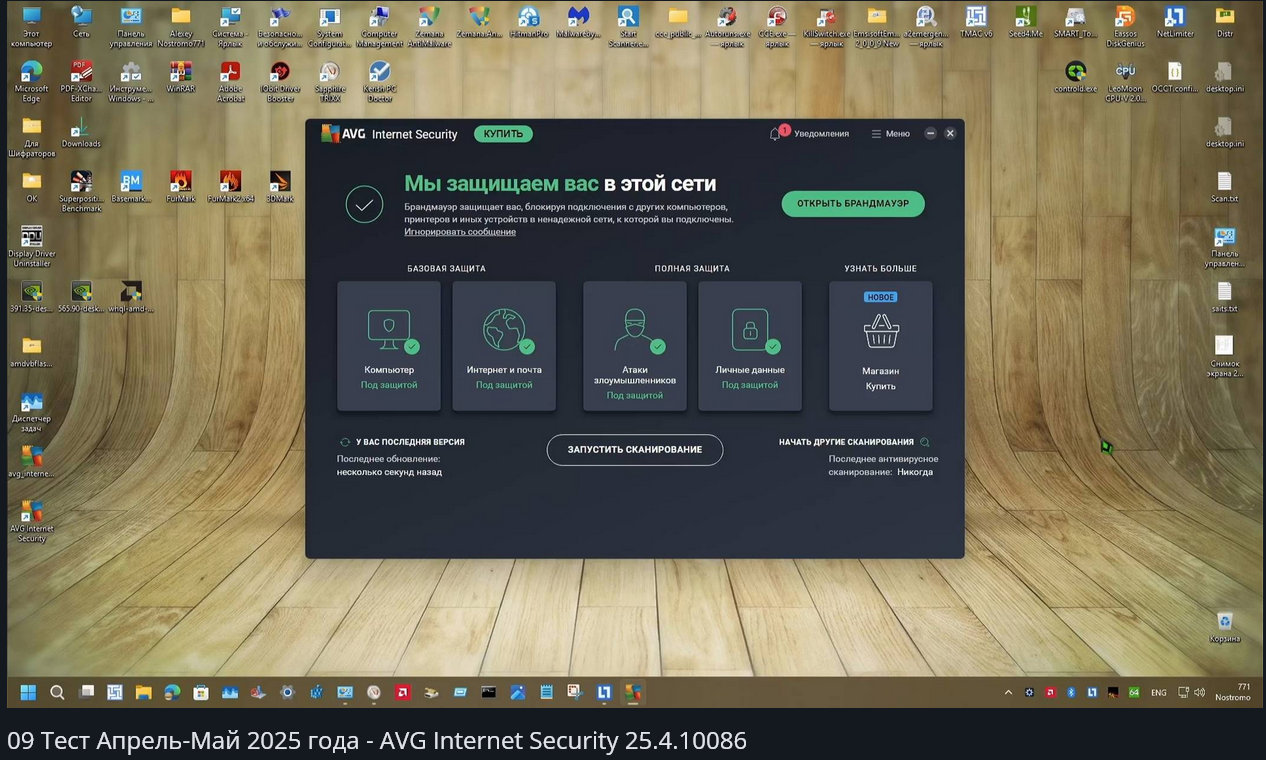Select the Malwarebytes desktop icon
The image size is (1266, 760).
tap(577, 22)
